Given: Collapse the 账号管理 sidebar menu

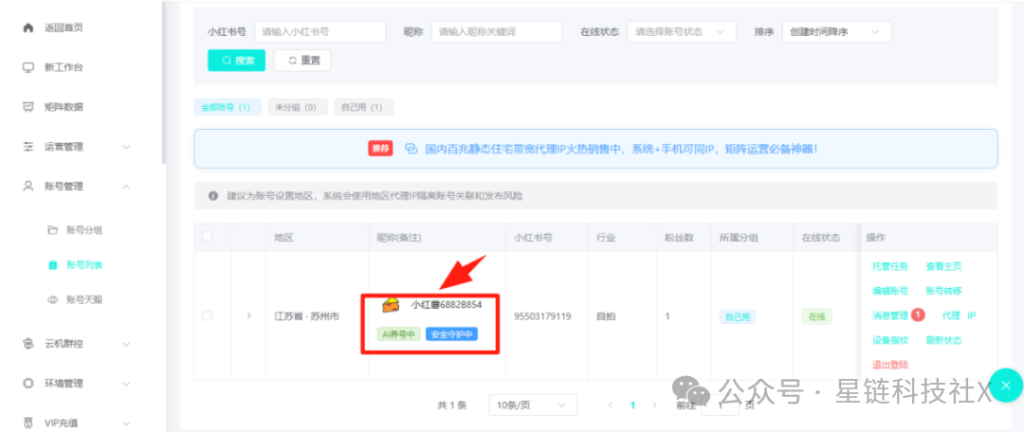Looking at the screenshot, I should coord(127,187).
